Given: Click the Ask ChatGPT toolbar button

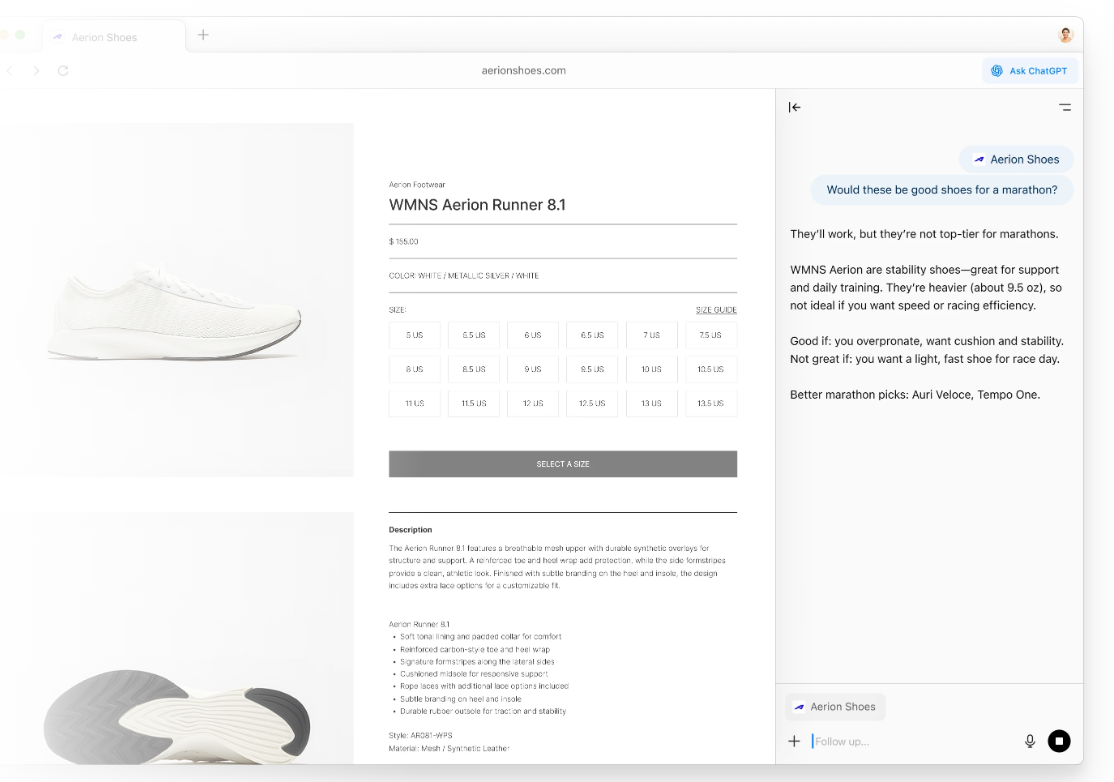Looking at the screenshot, I should [1029, 71].
